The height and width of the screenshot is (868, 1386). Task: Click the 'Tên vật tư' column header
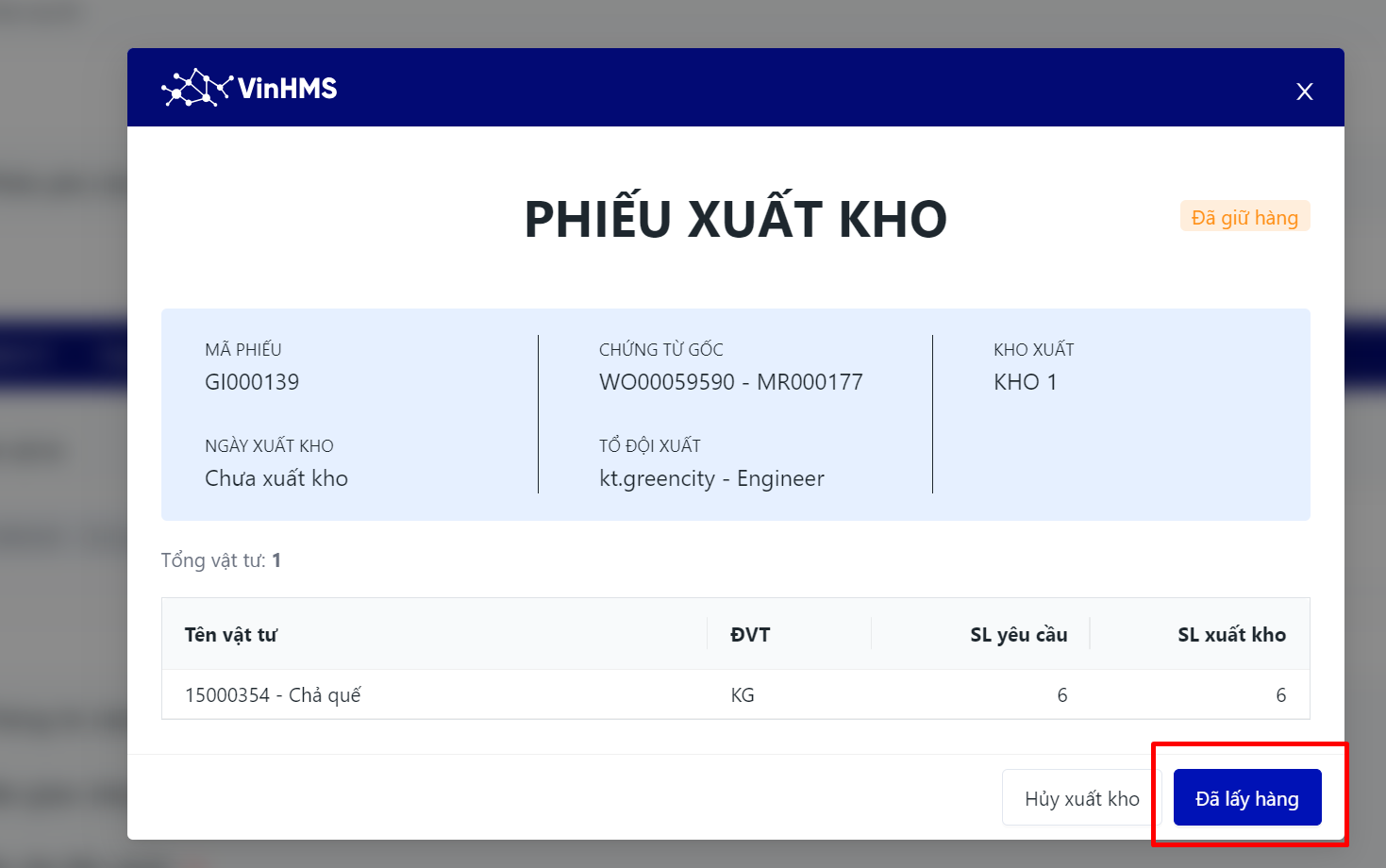point(231,635)
